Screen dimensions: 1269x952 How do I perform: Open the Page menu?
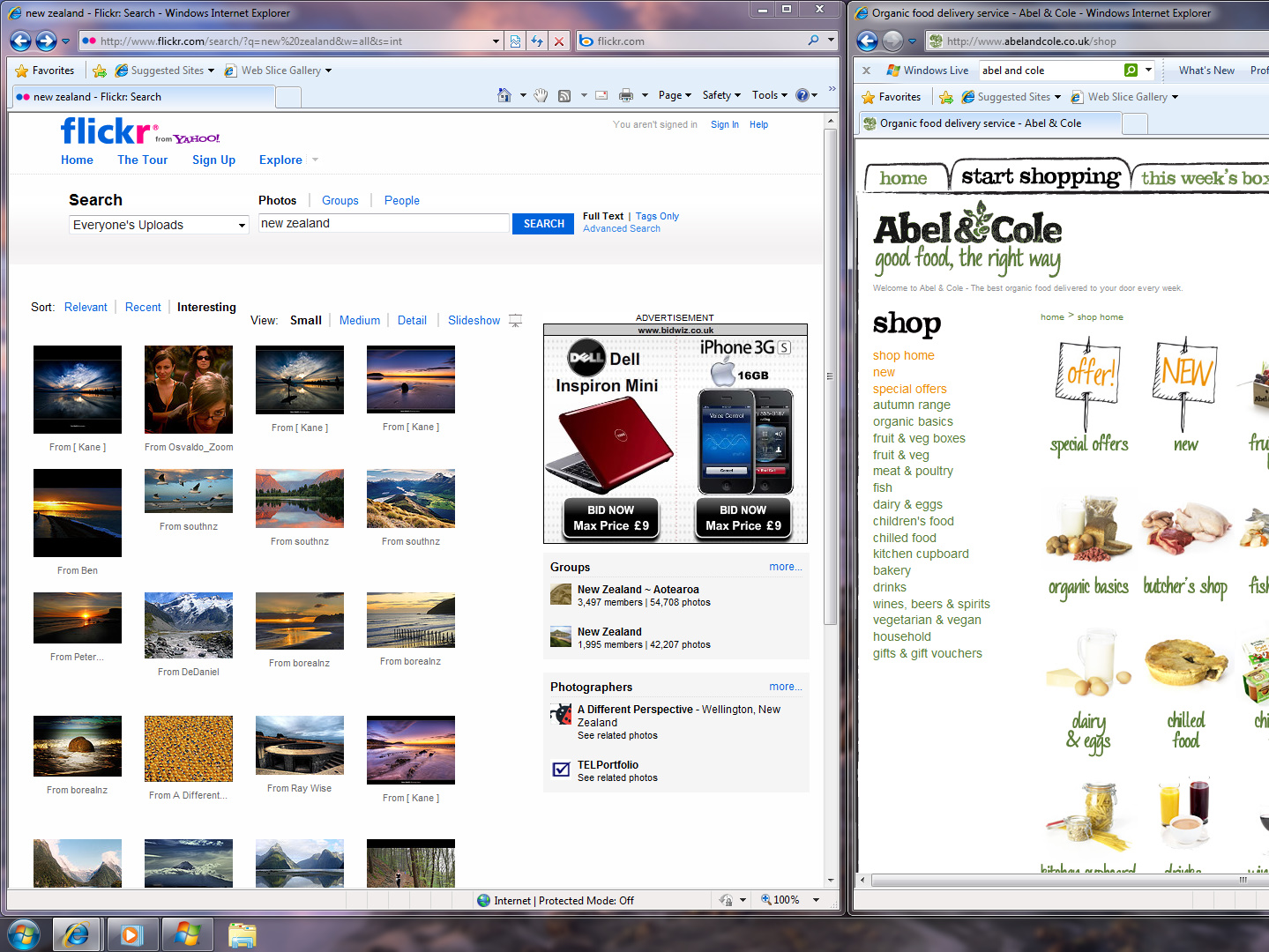(675, 95)
